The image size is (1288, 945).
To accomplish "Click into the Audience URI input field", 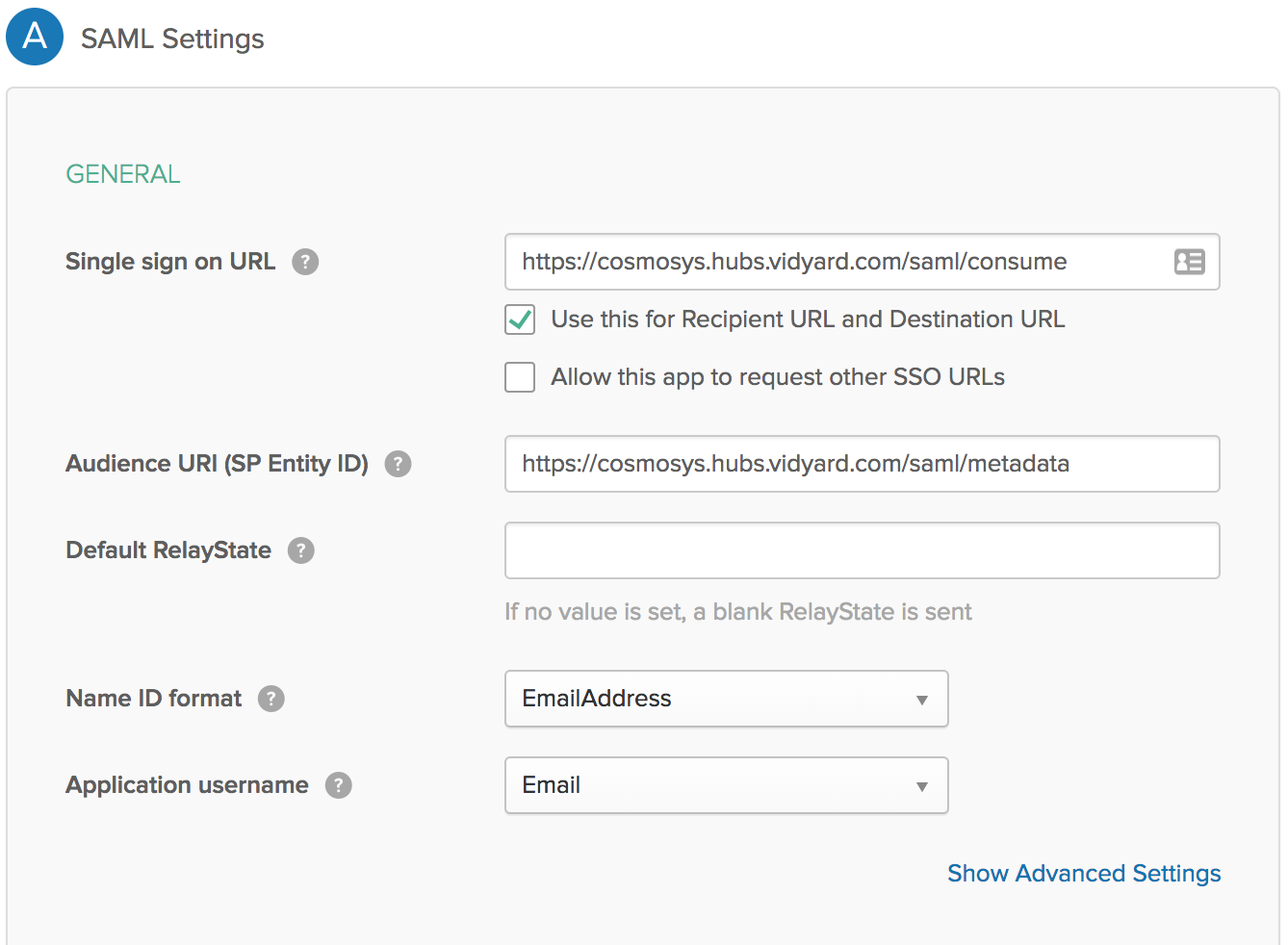I will point(861,464).
